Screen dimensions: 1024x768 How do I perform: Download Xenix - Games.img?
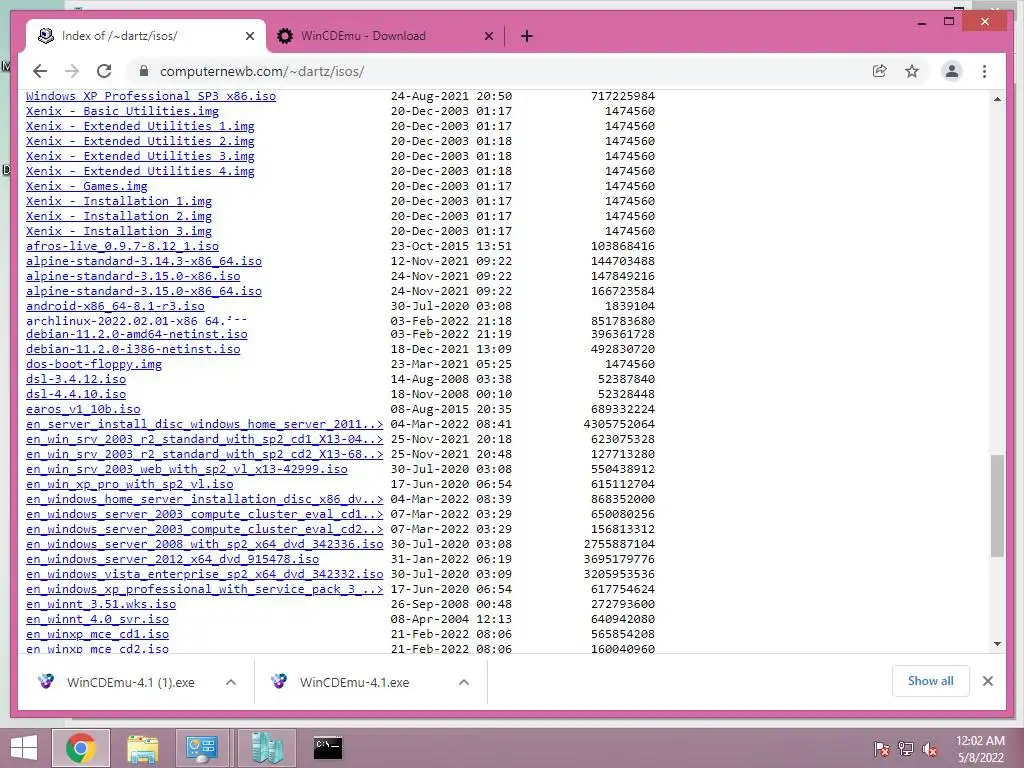87,186
